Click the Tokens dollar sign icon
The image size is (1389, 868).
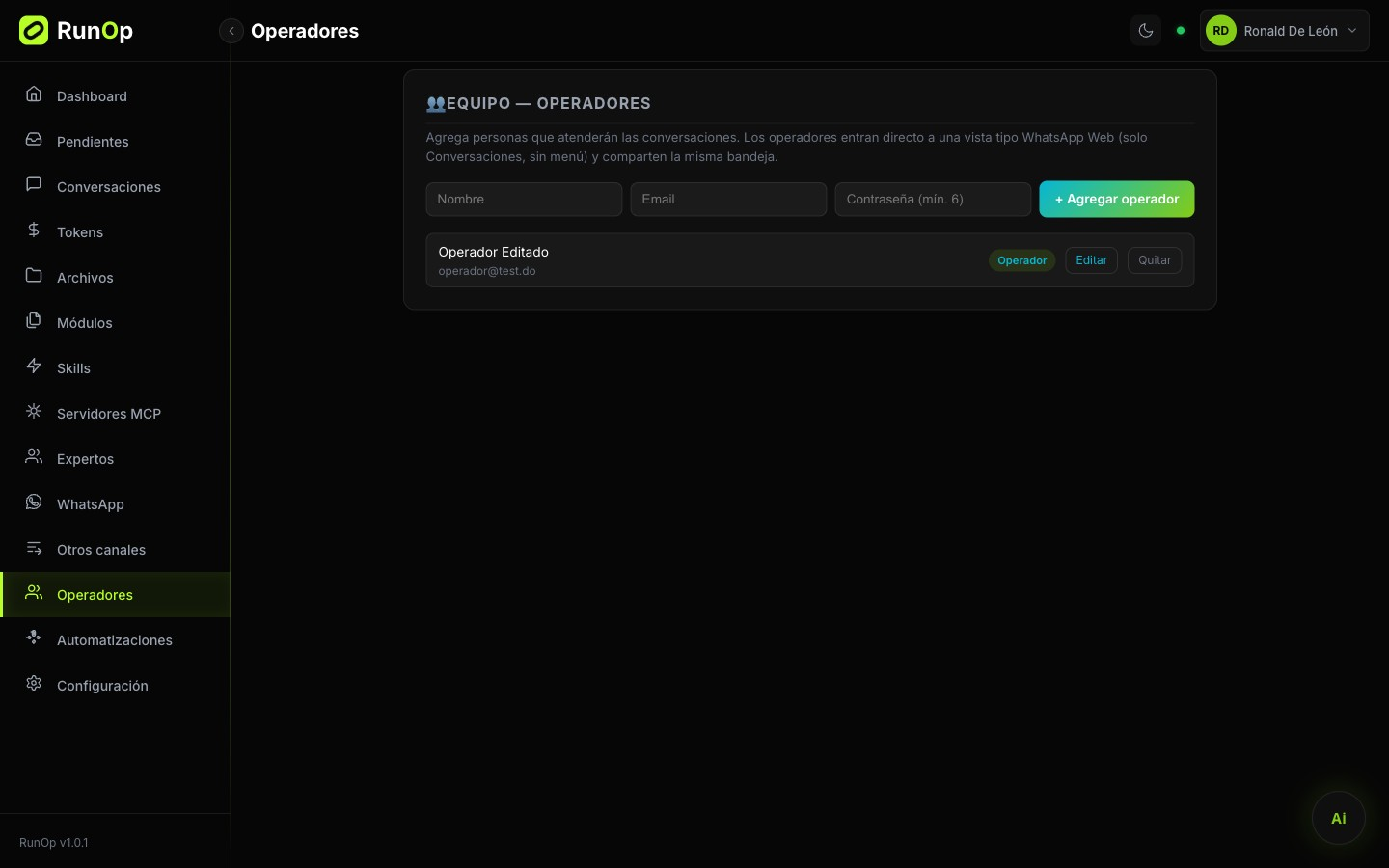[34, 231]
